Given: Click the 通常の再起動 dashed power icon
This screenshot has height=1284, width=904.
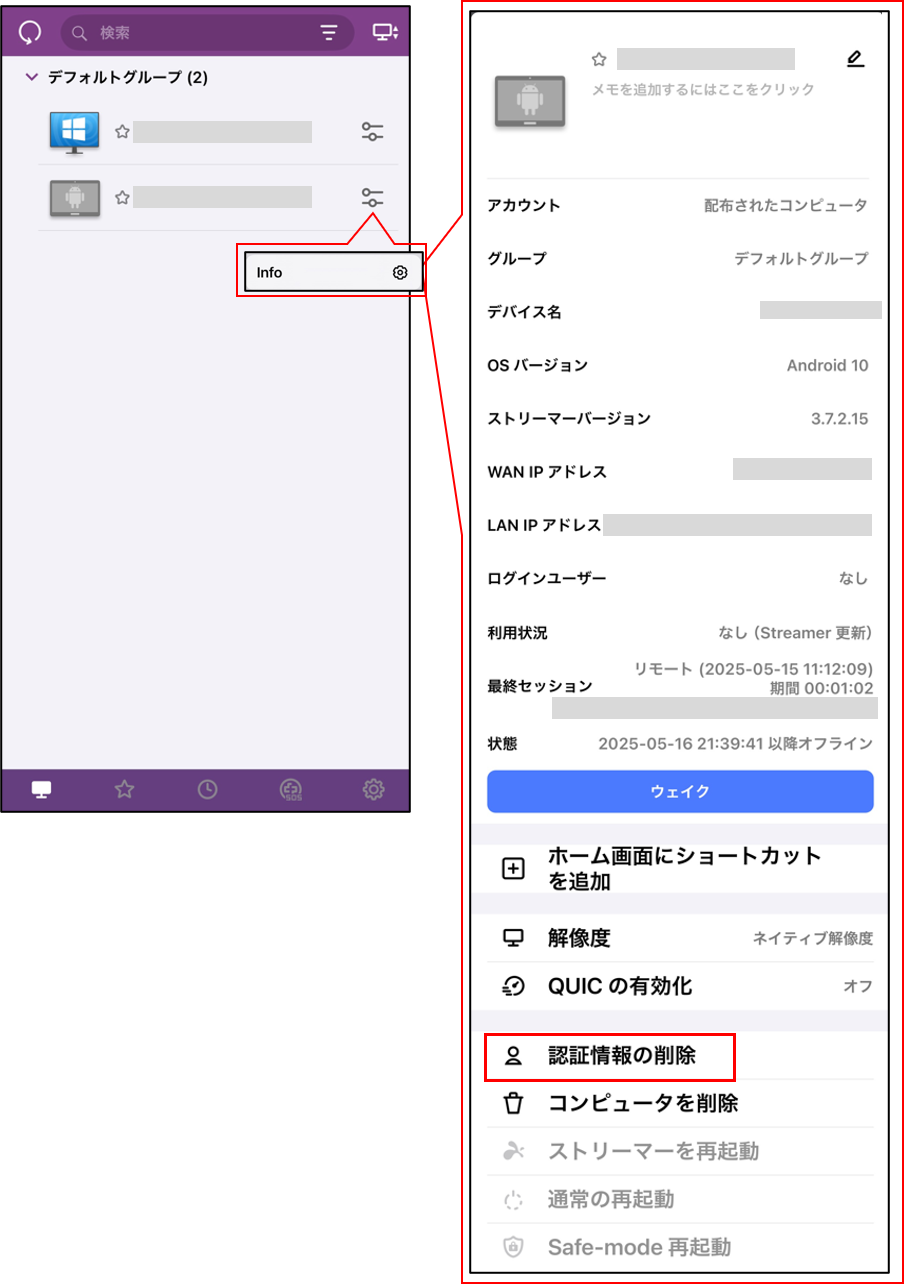Looking at the screenshot, I should click(513, 1199).
